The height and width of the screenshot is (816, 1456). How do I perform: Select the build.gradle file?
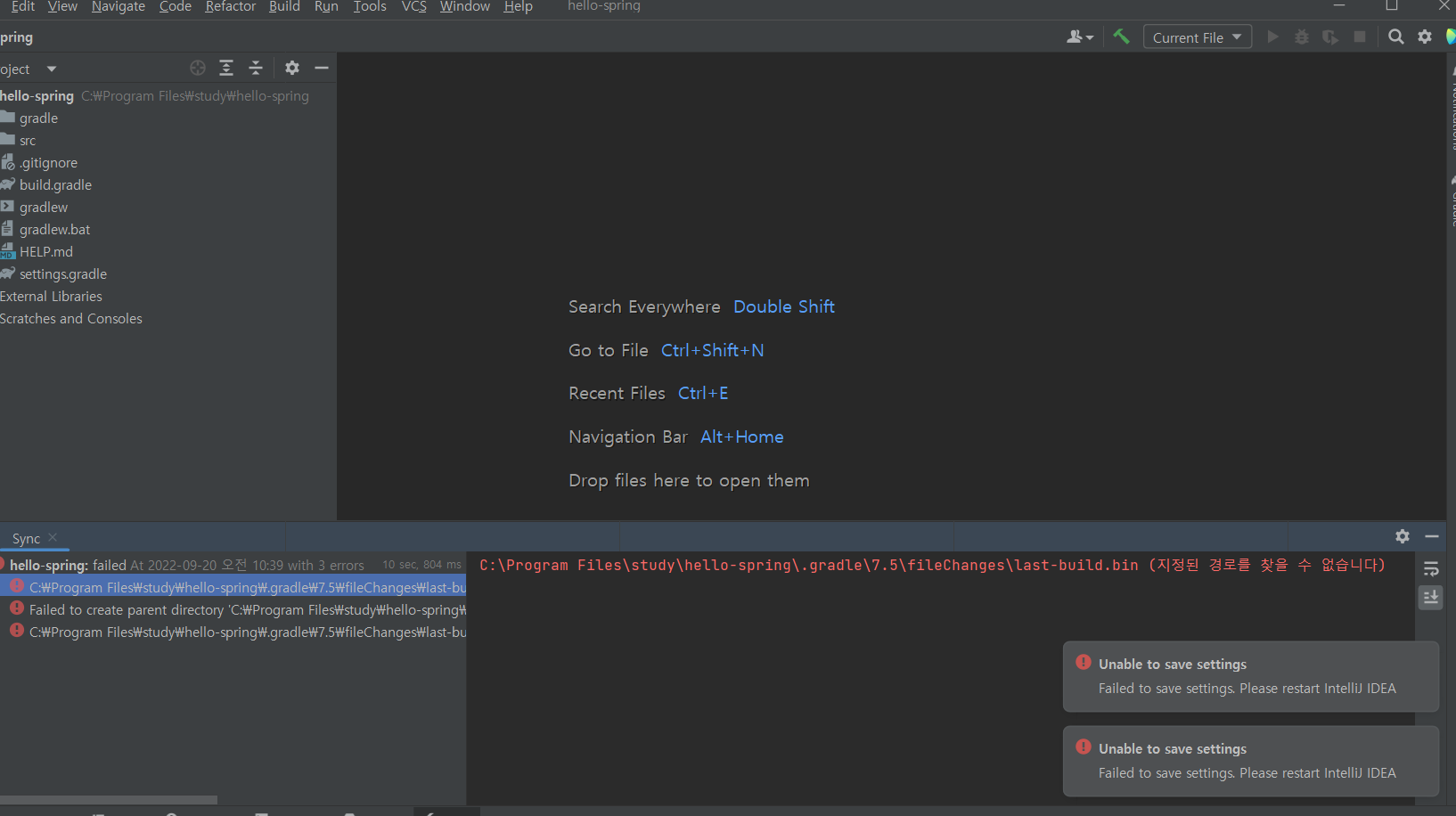coord(168,184)
